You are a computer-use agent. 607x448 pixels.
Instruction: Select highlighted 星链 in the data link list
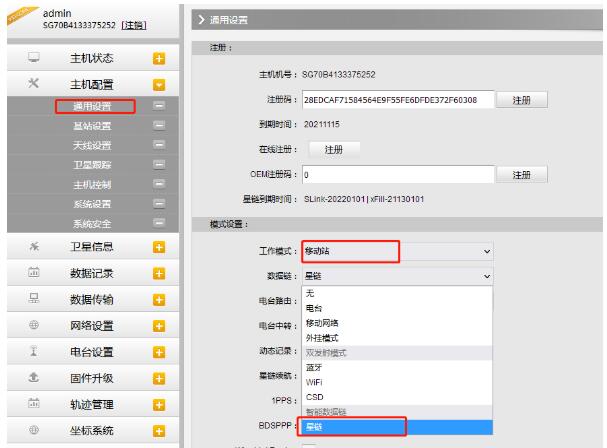397,427
